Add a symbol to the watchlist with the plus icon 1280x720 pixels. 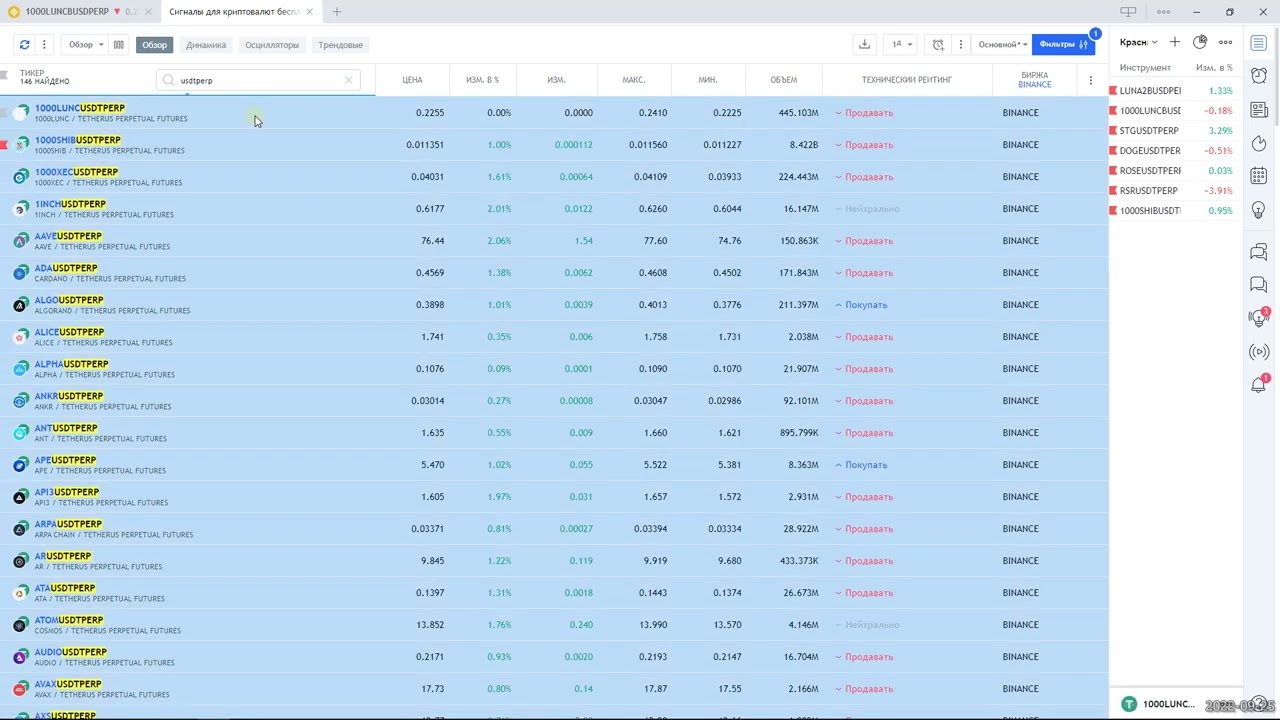pyautogui.click(x=1174, y=42)
